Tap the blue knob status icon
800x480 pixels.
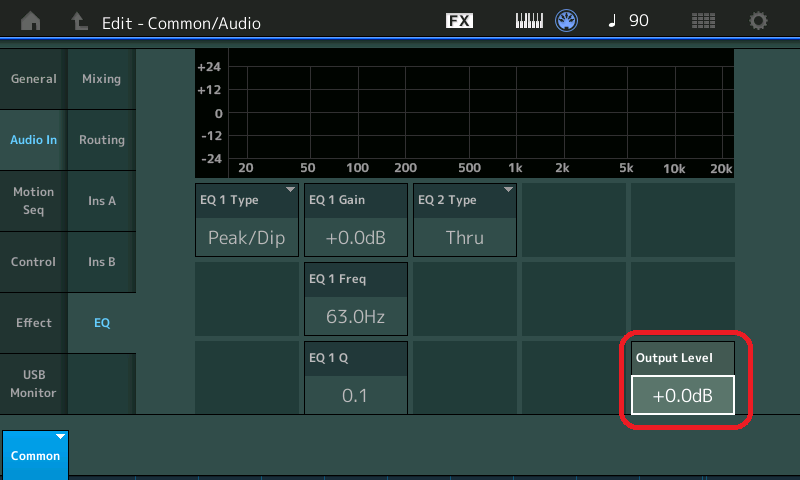(x=568, y=21)
